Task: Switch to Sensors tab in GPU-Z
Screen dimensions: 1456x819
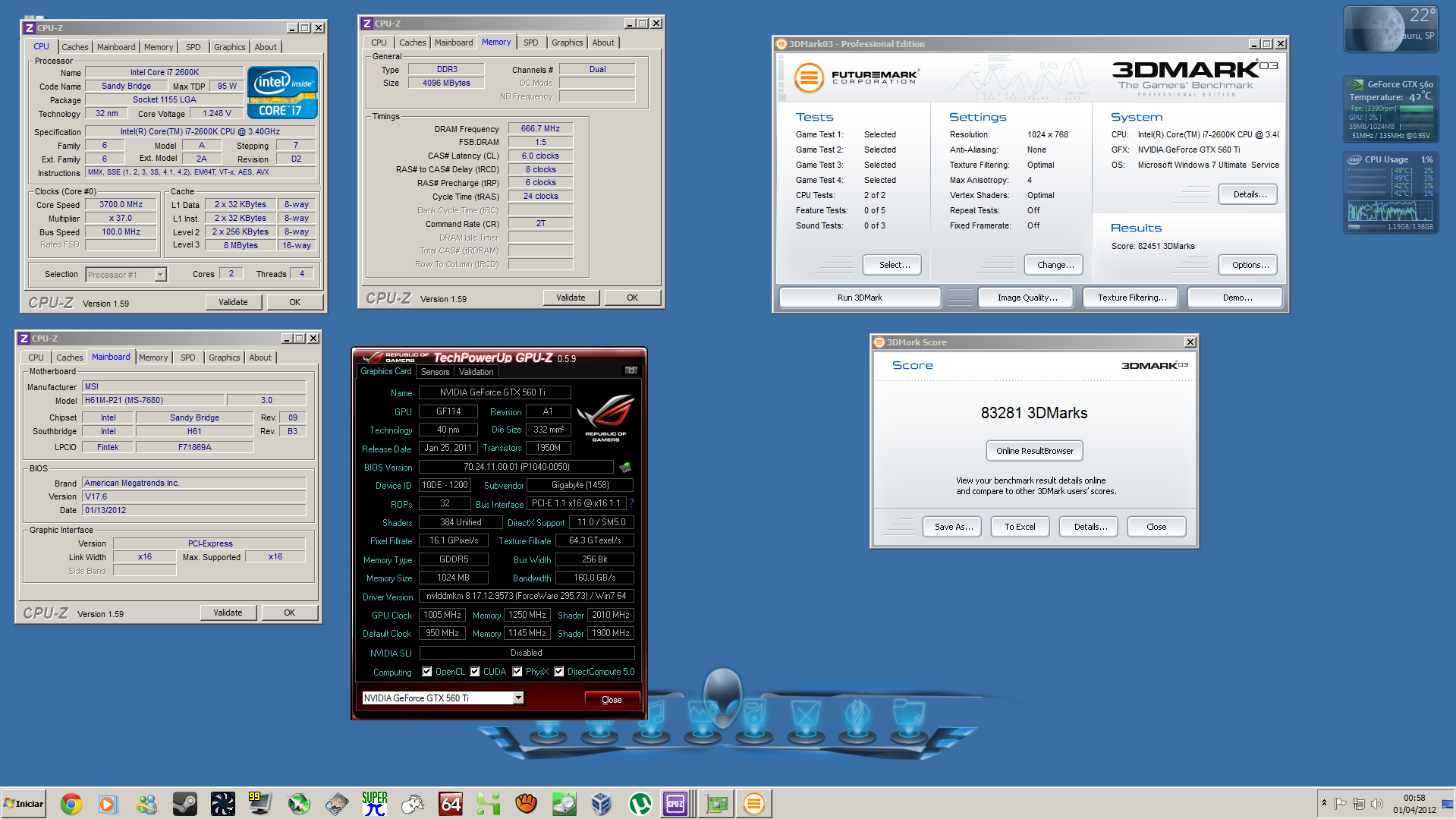Action: coord(435,372)
